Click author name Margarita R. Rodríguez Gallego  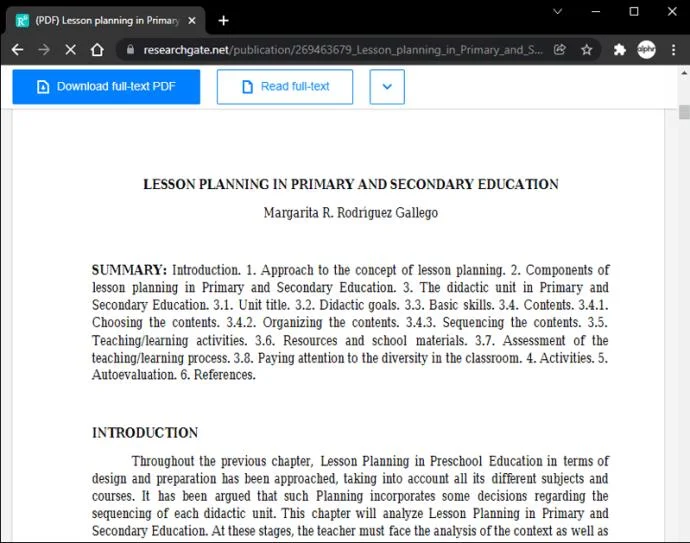351,213
